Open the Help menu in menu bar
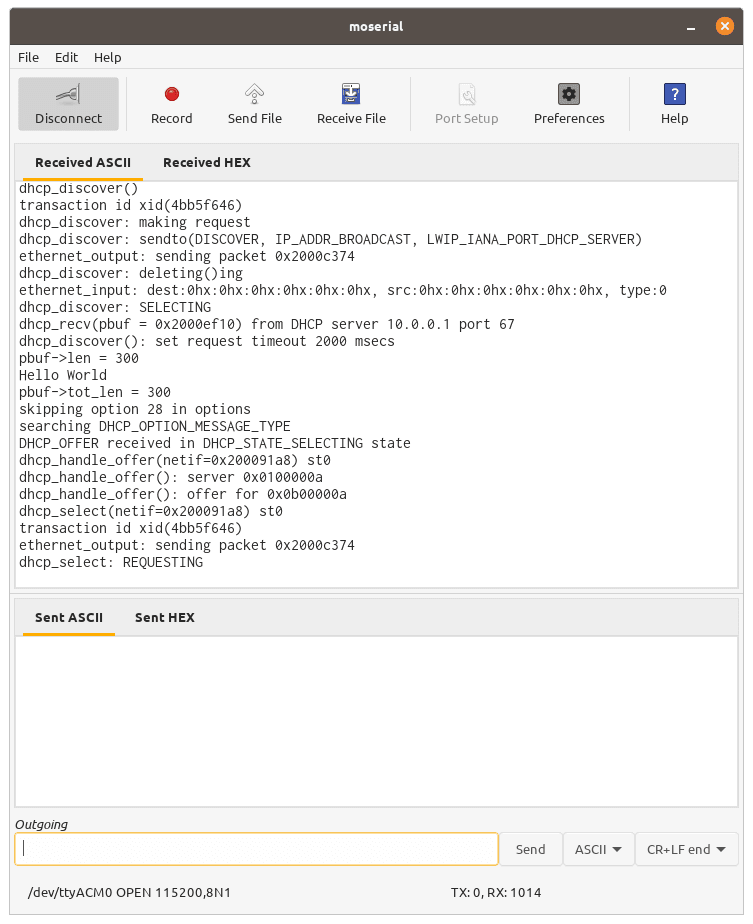This screenshot has height=924, width=753. click(108, 58)
